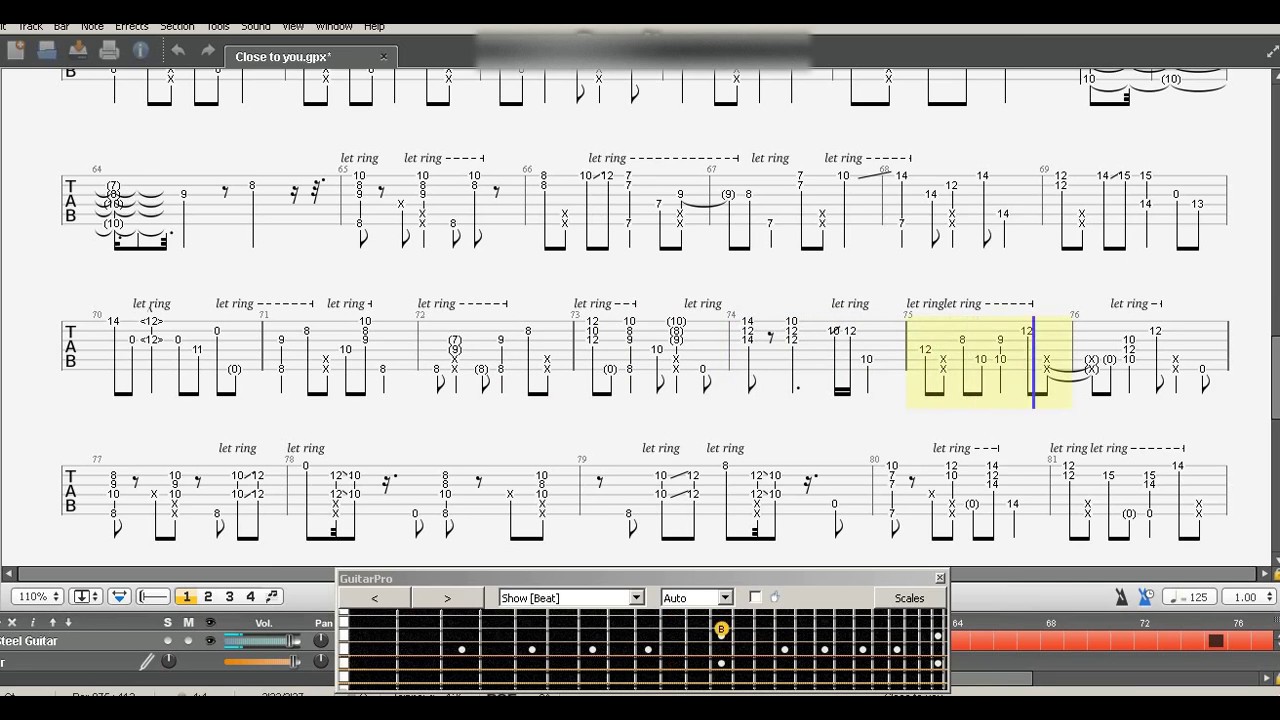Toggle the multitrack ruler view icon
1280x720 pixels.
(153, 597)
